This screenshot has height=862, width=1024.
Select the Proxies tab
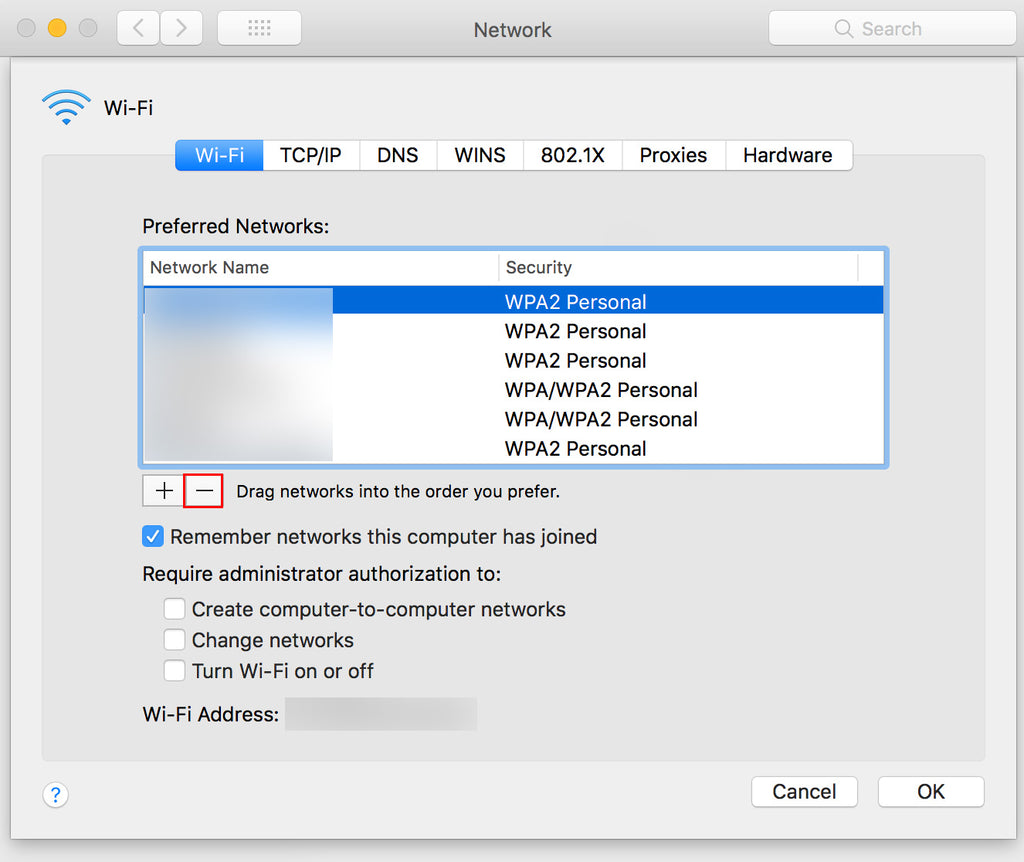click(673, 155)
